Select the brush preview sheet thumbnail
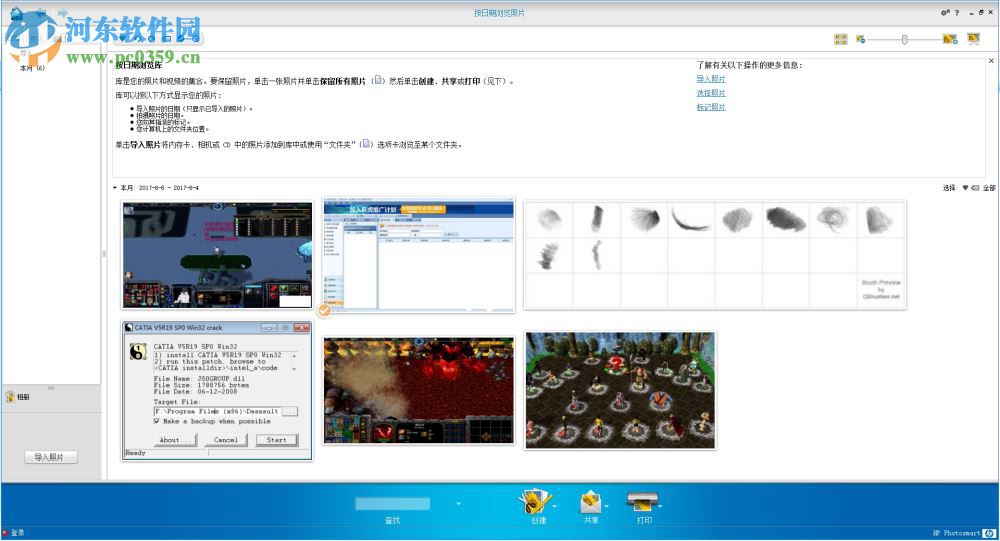The image size is (1000, 541). [714, 255]
